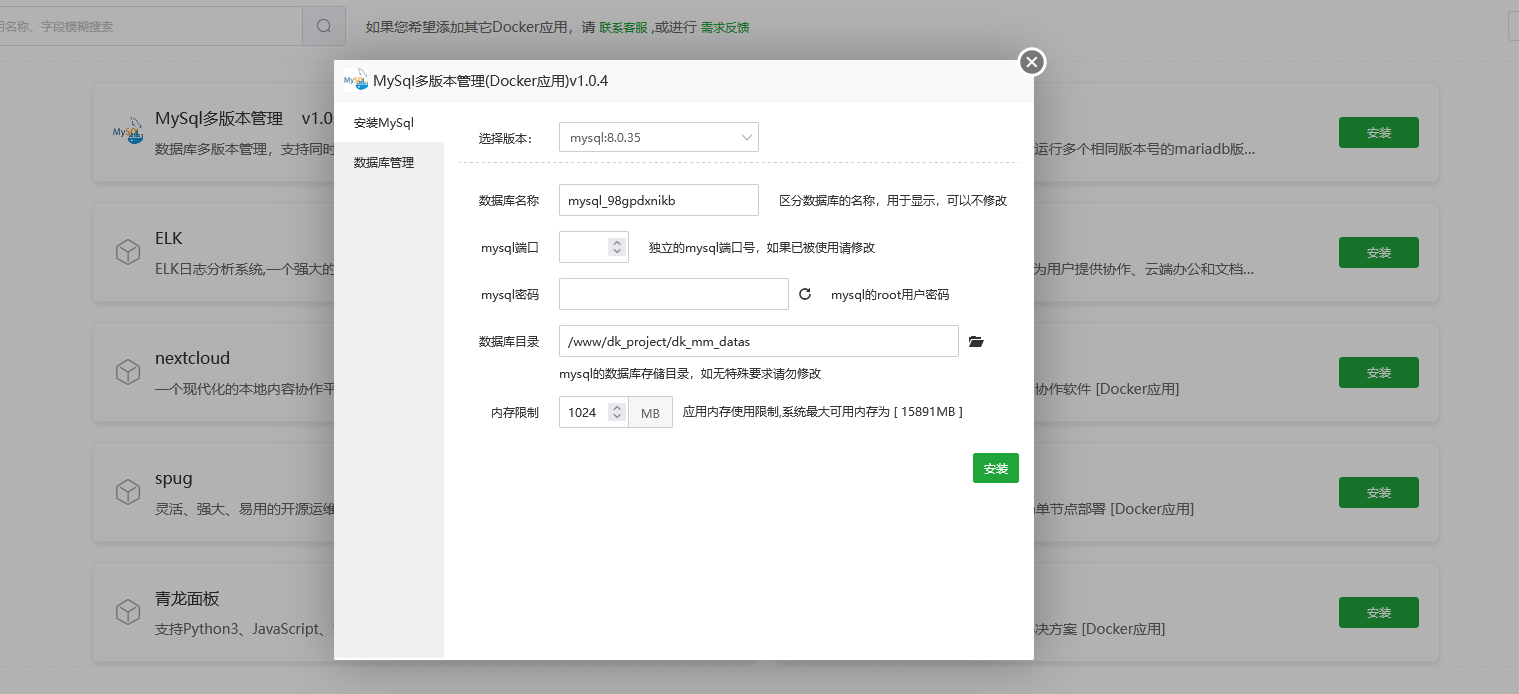Click the 青龙面板 app title
The height and width of the screenshot is (694, 1519).
click(x=187, y=598)
